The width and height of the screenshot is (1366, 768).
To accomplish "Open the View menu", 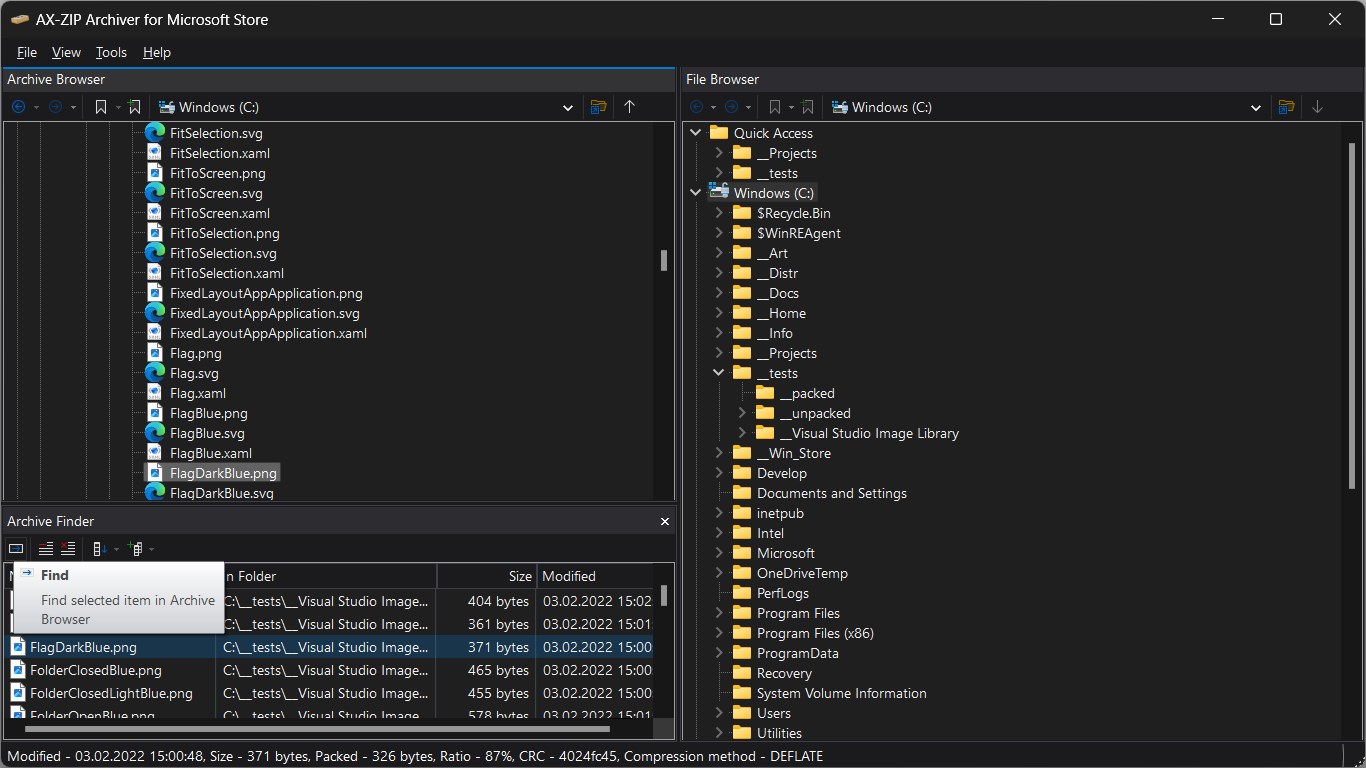I will (x=66, y=52).
